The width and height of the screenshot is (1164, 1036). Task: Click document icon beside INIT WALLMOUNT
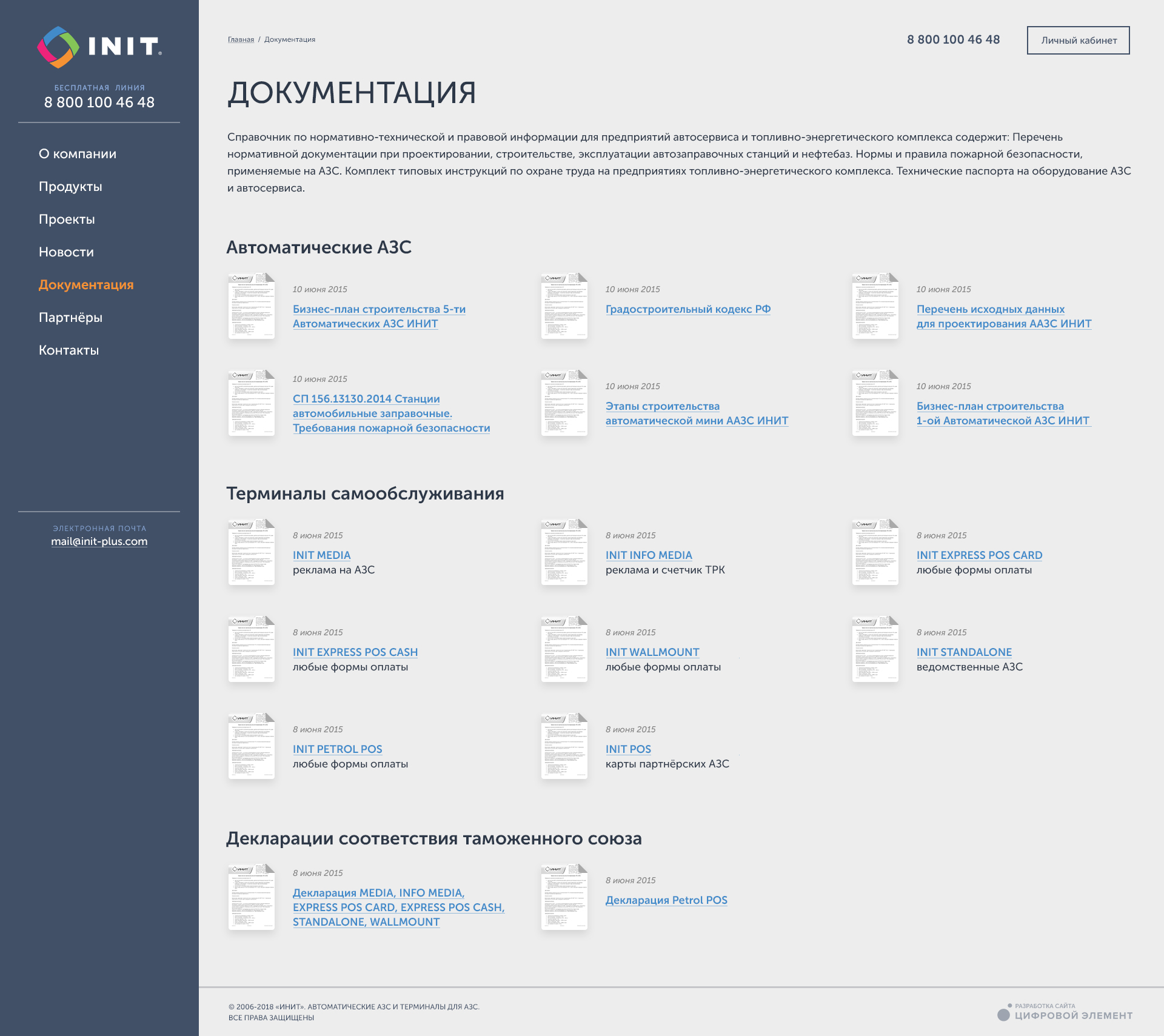(564, 649)
